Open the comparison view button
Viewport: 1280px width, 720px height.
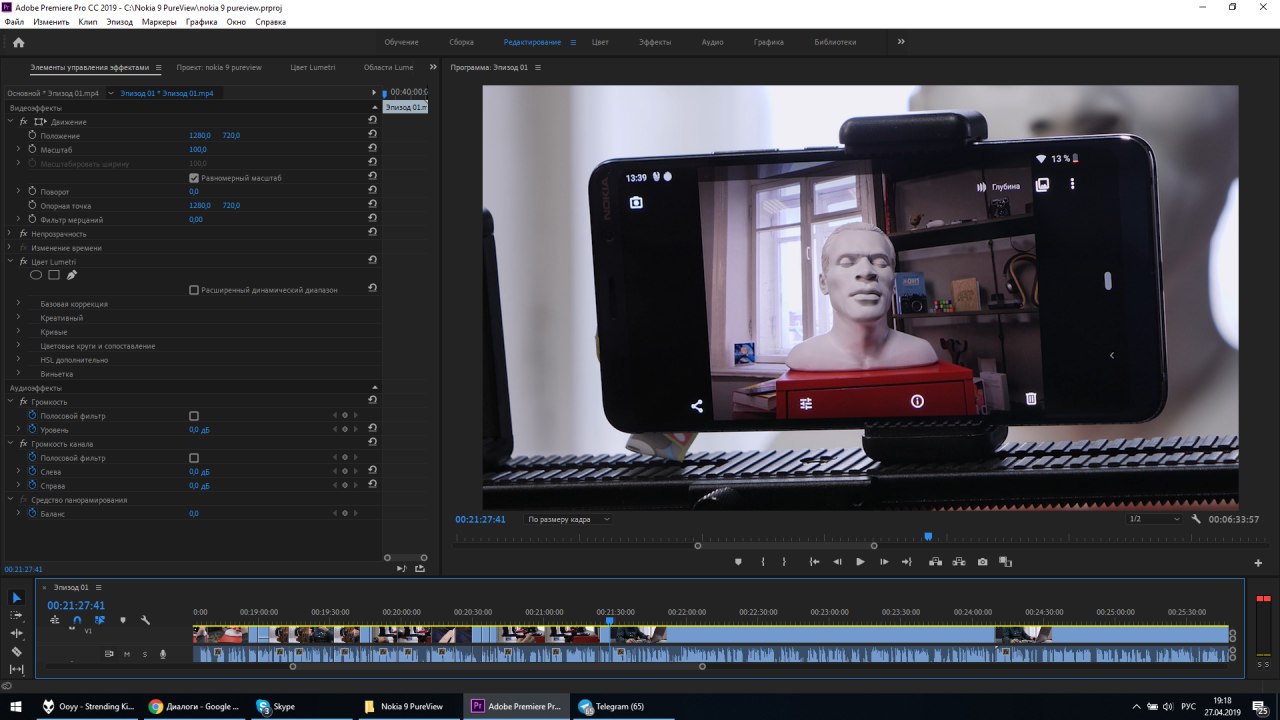pos(1006,562)
